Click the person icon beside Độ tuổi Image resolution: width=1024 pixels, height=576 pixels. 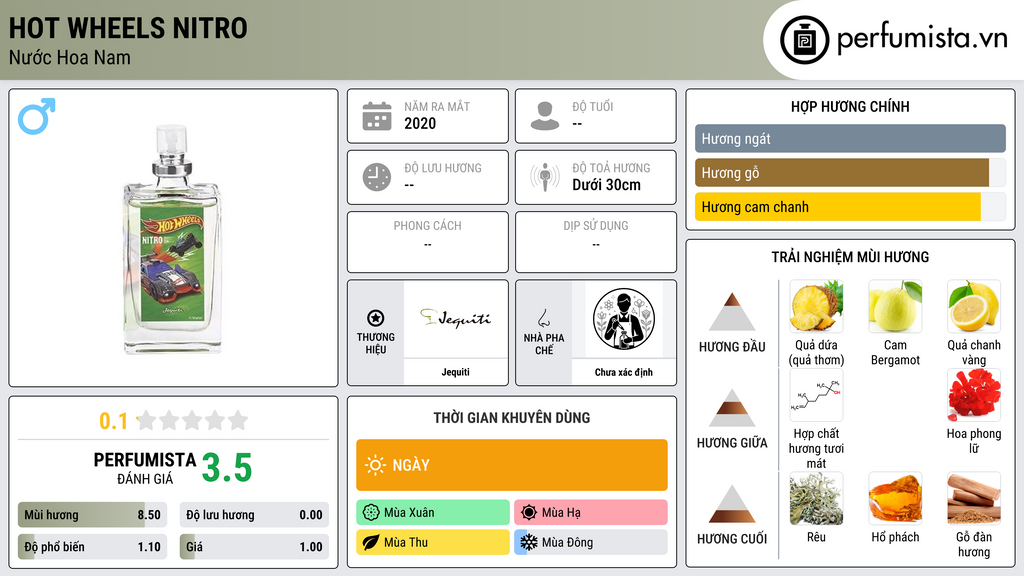(x=545, y=116)
